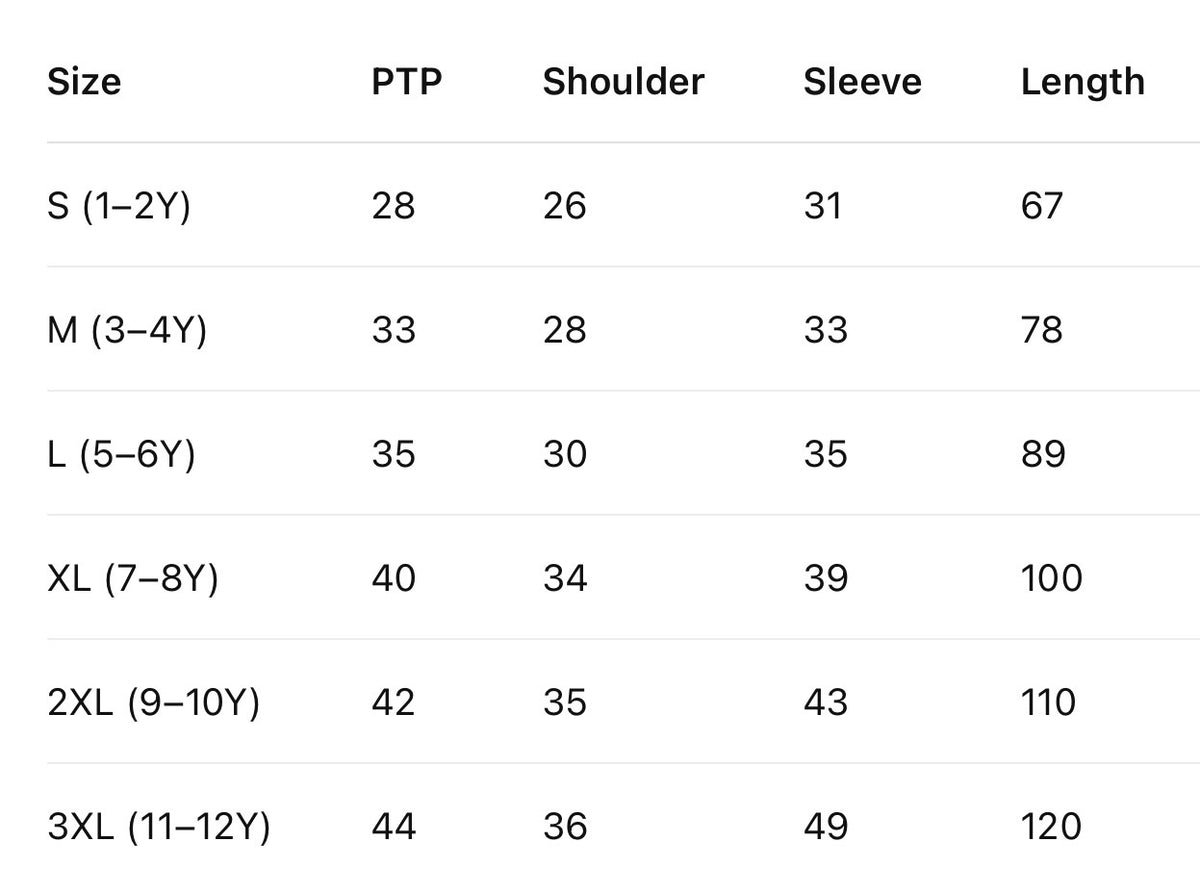The width and height of the screenshot is (1200, 893).
Task: Click PTP value 28 for size S
Action: click(x=393, y=205)
